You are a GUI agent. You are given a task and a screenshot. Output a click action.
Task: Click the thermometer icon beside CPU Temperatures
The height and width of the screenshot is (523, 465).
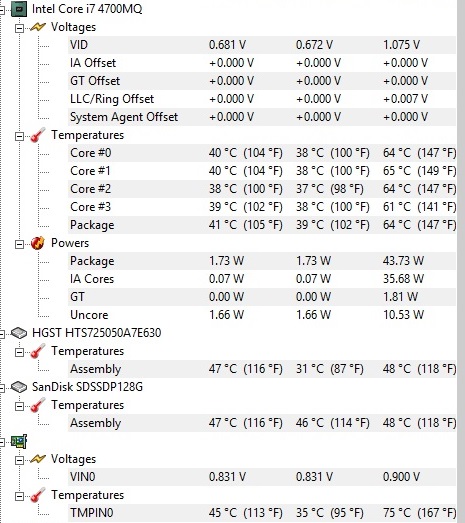pos(37,135)
